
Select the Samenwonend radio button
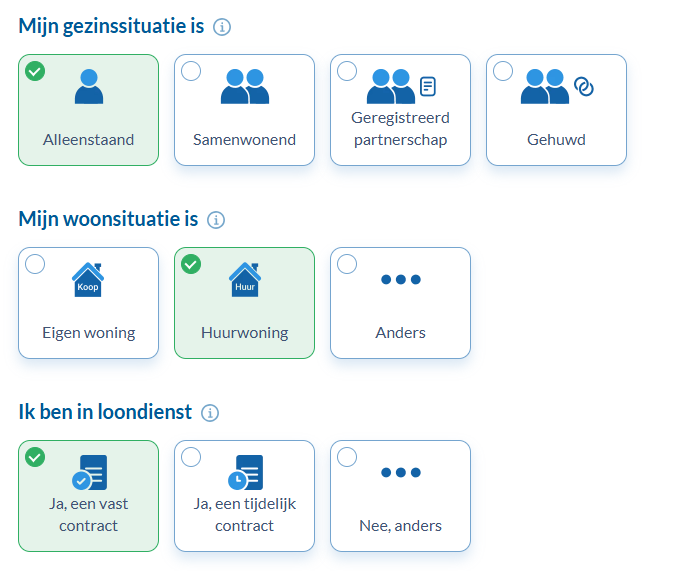pyautogui.click(x=191, y=71)
